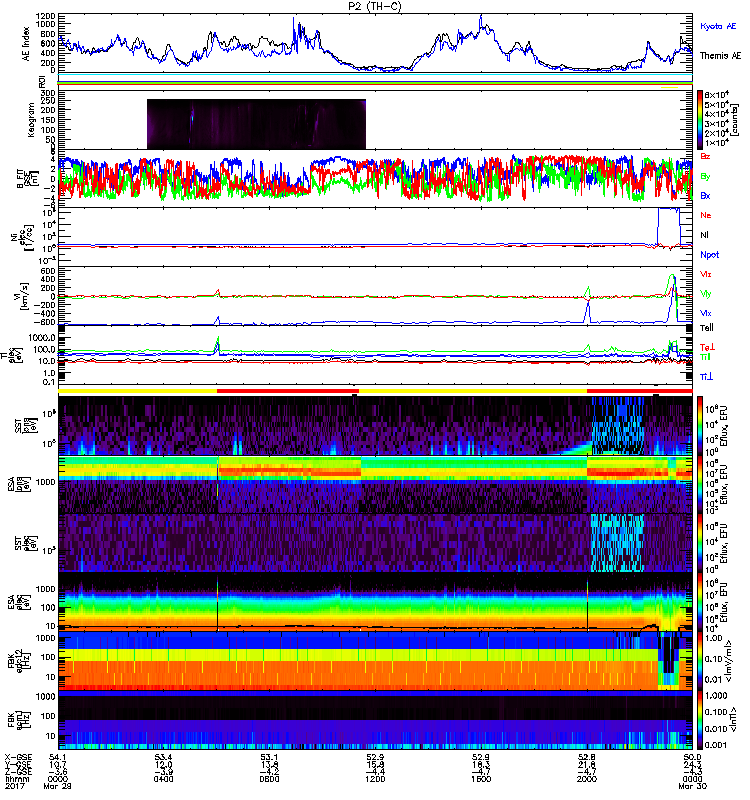Screen dimensions: 750x800
Task: Click the plot title "P2 (TH-C)"
Action: coord(374,6)
